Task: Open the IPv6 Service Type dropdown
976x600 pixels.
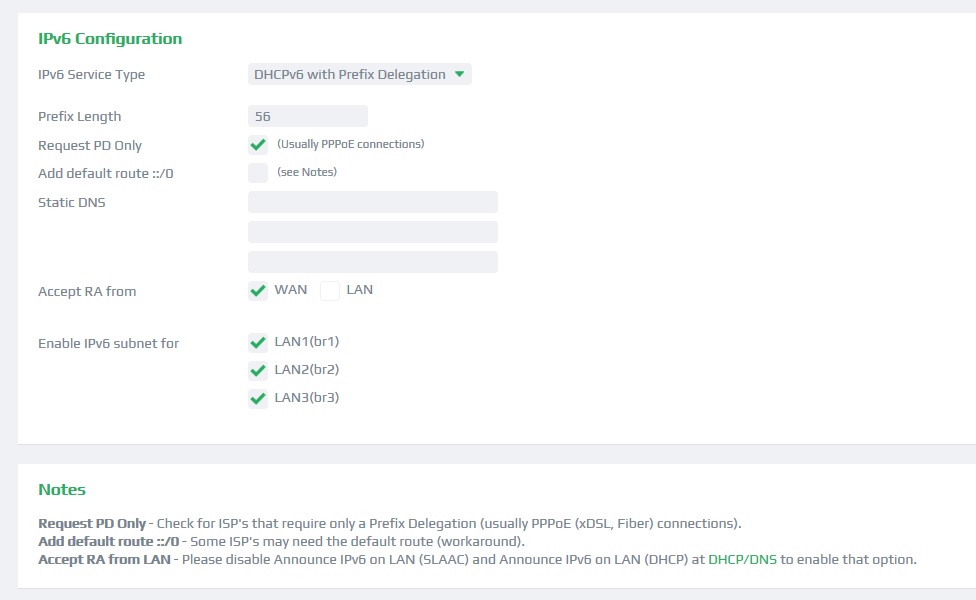Action: tap(359, 74)
